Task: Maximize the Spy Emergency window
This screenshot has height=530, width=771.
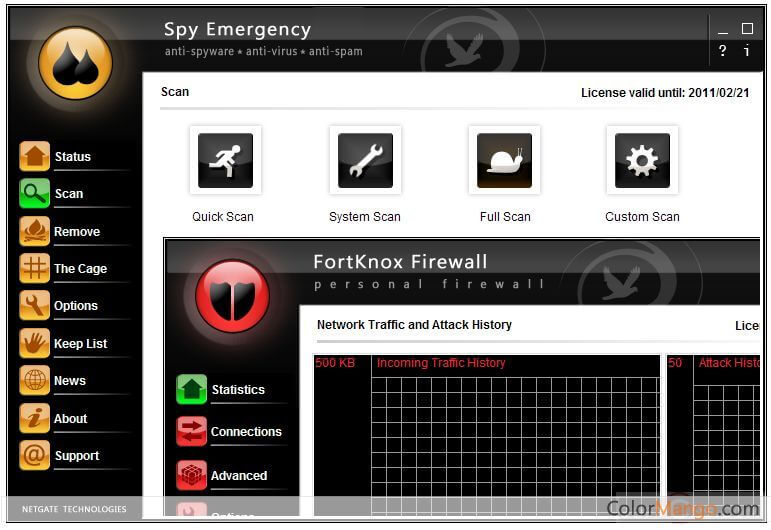Action: coord(747,29)
